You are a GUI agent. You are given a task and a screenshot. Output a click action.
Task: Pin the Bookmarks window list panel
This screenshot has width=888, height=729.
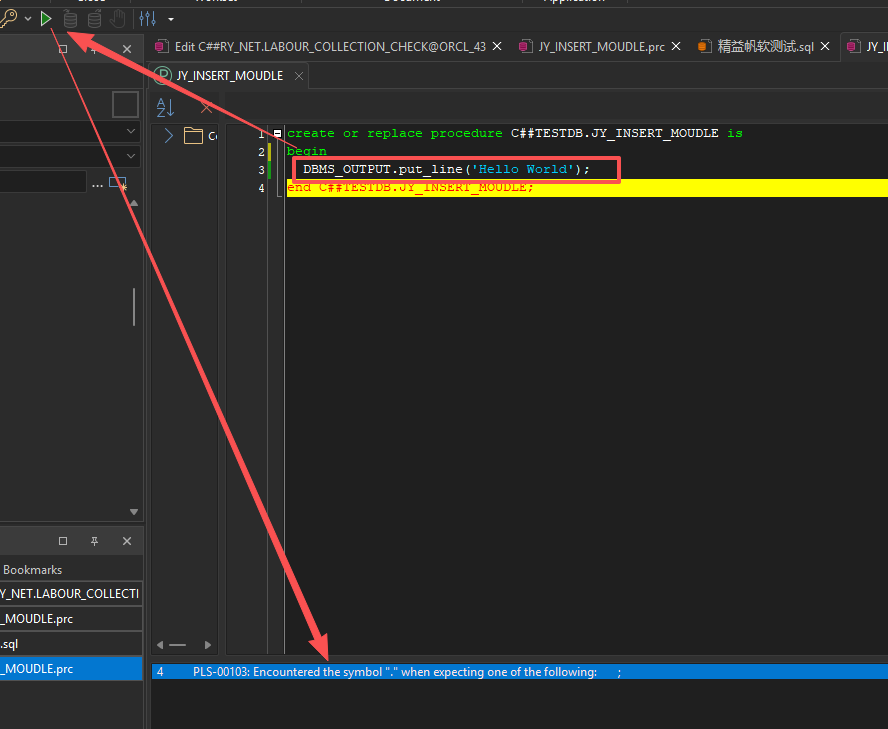[95, 542]
